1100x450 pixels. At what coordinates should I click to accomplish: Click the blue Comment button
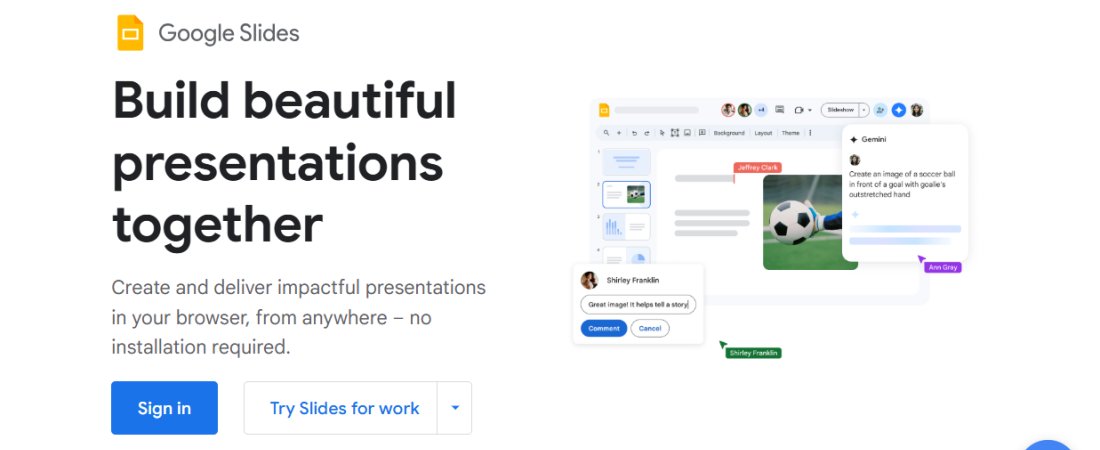(x=604, y=329)
